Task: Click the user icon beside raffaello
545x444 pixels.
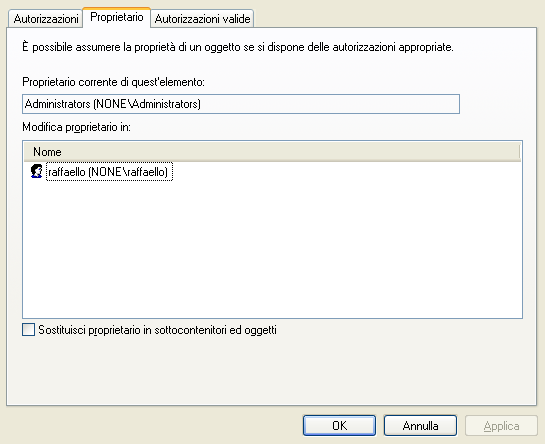Action: (x=36, y=171)
